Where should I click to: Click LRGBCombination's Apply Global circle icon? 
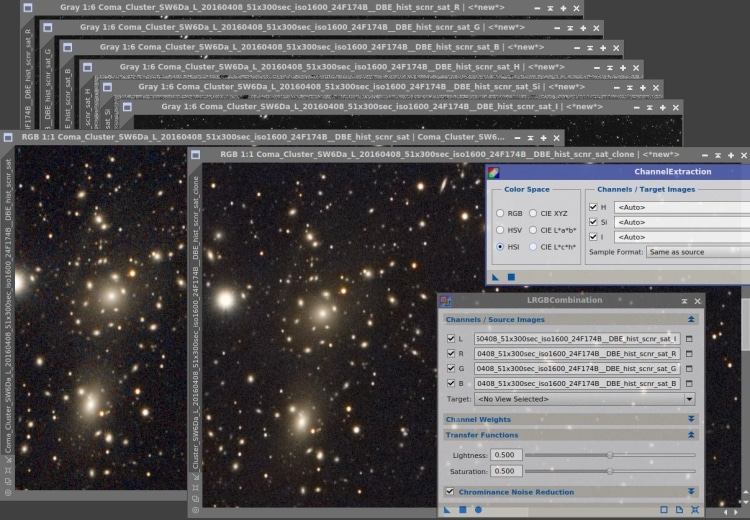coord(478,510)
